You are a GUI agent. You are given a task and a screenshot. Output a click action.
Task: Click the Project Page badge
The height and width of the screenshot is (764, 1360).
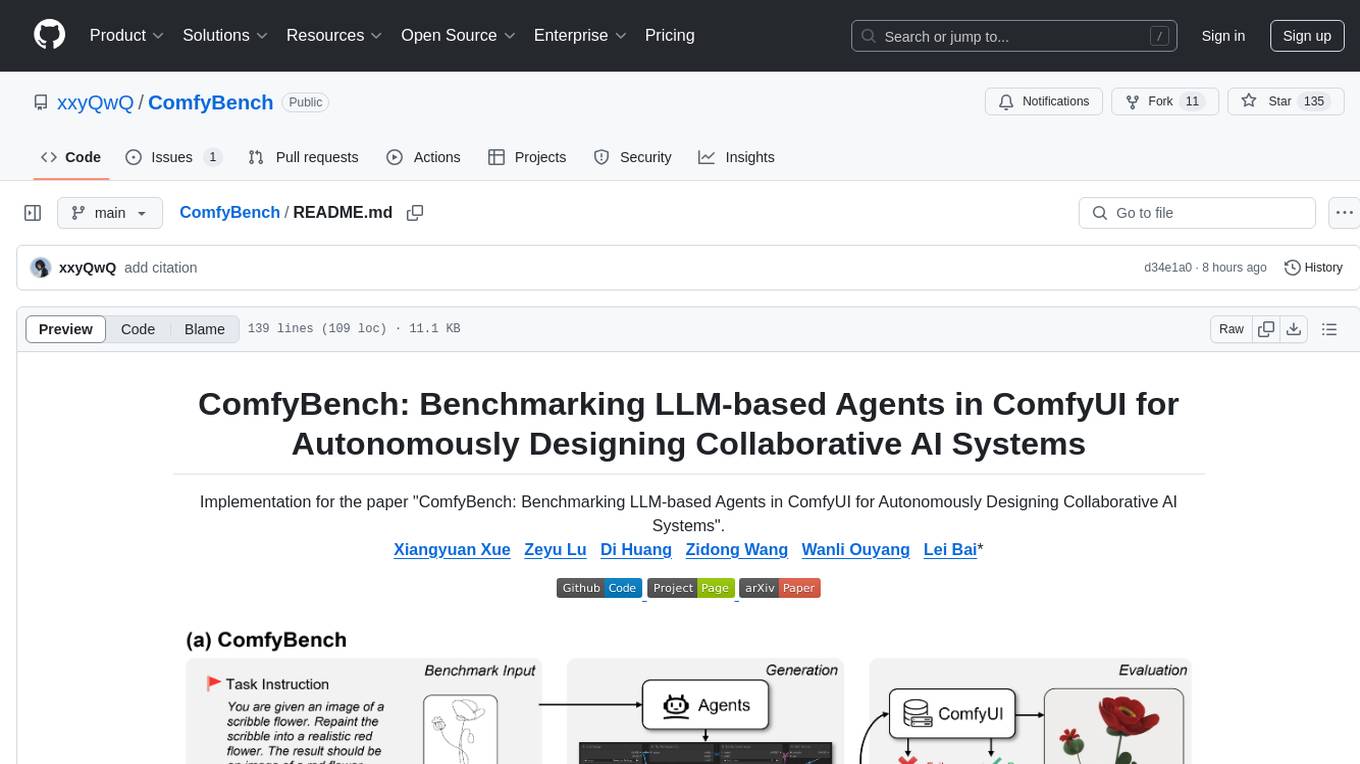click(691, 588)
